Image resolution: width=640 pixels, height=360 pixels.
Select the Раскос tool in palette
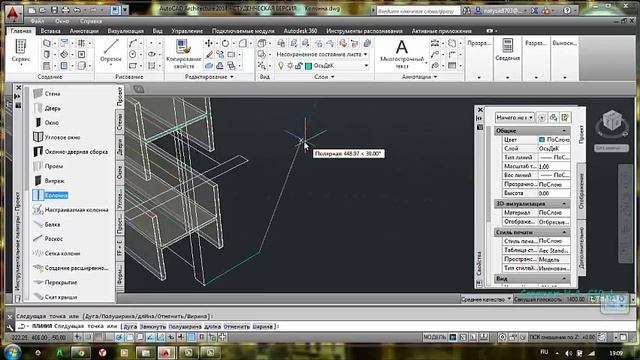[x=48, y=239]
